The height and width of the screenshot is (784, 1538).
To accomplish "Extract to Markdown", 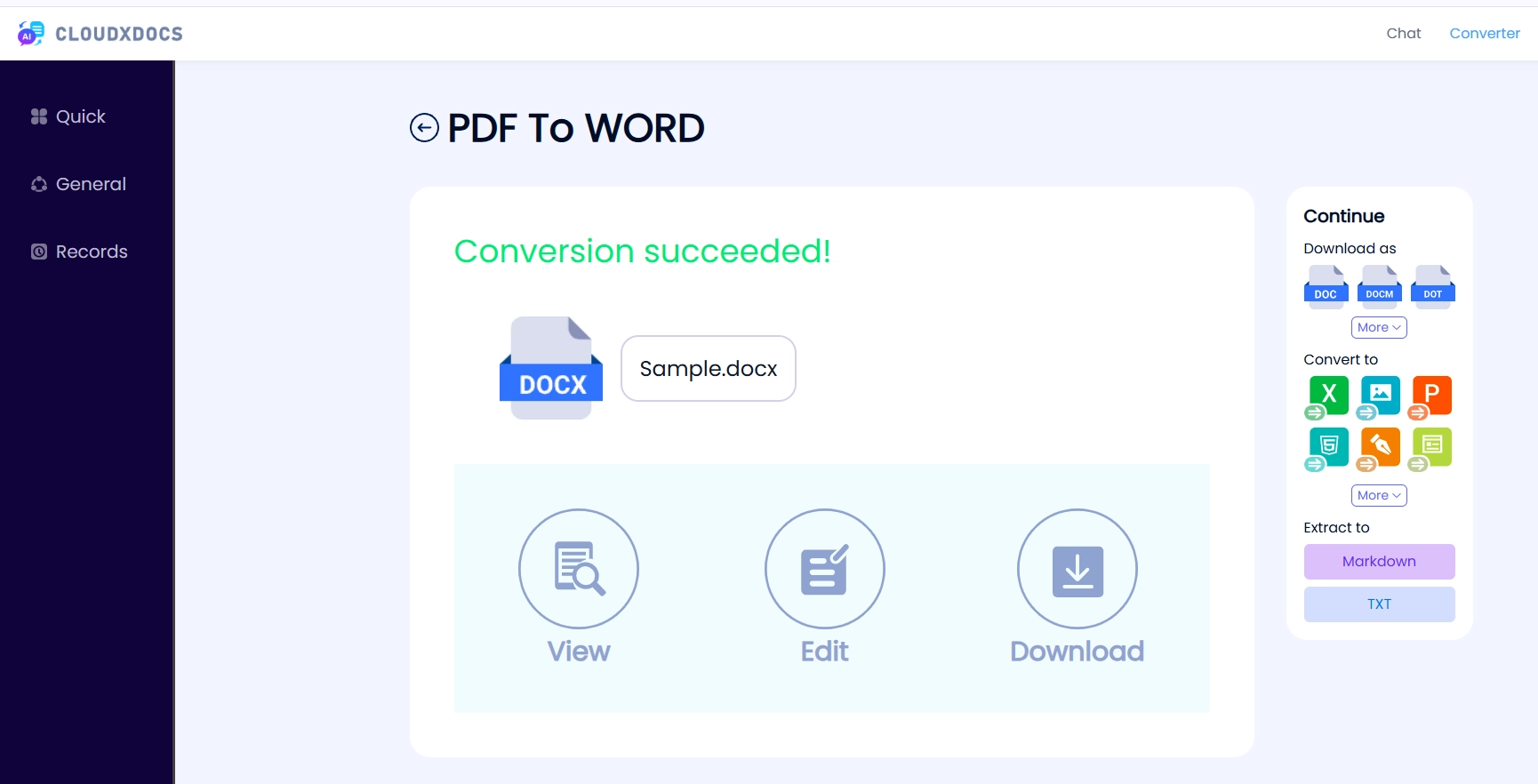I will 1379,562.
